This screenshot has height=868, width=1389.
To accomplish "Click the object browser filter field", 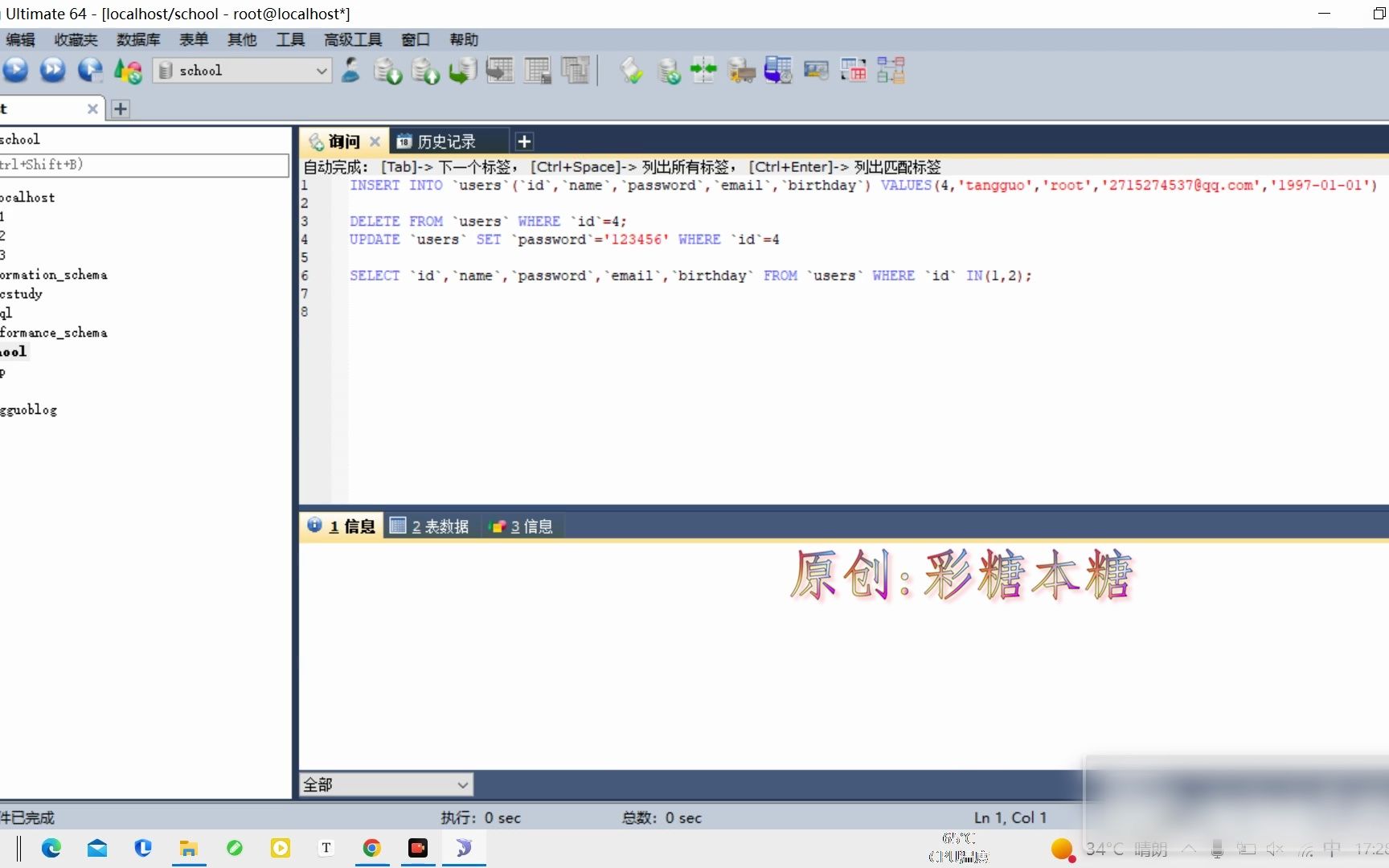I will (145, 165).
